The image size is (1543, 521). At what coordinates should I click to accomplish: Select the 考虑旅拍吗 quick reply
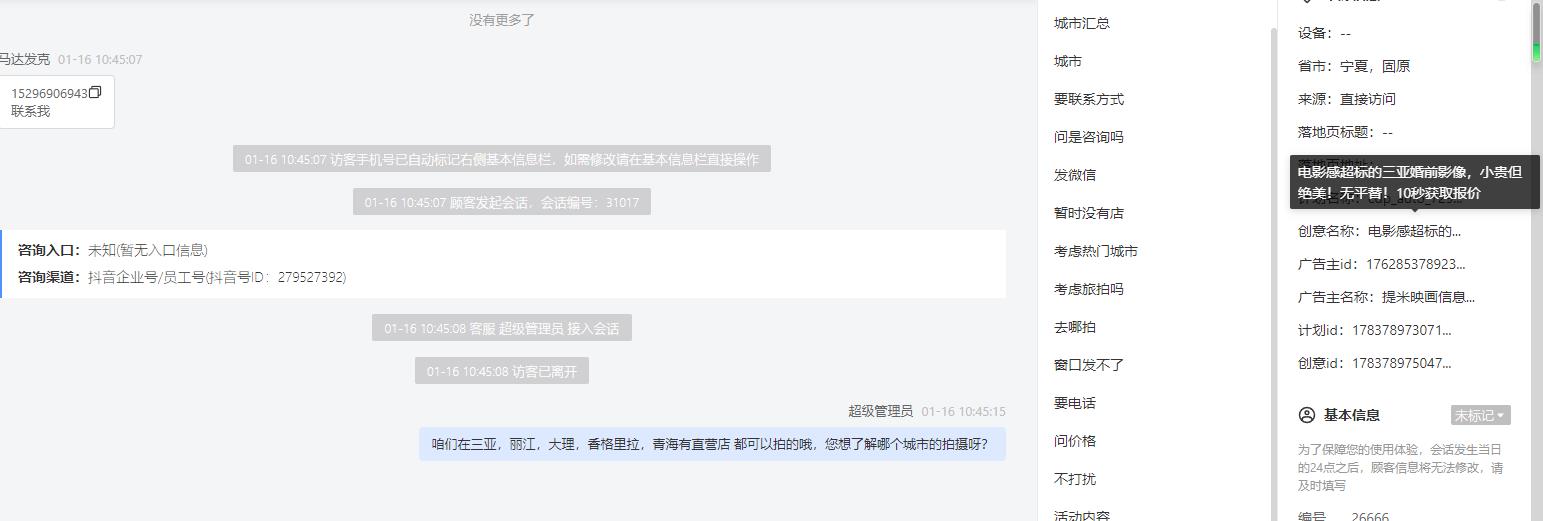pos(1088,289)
